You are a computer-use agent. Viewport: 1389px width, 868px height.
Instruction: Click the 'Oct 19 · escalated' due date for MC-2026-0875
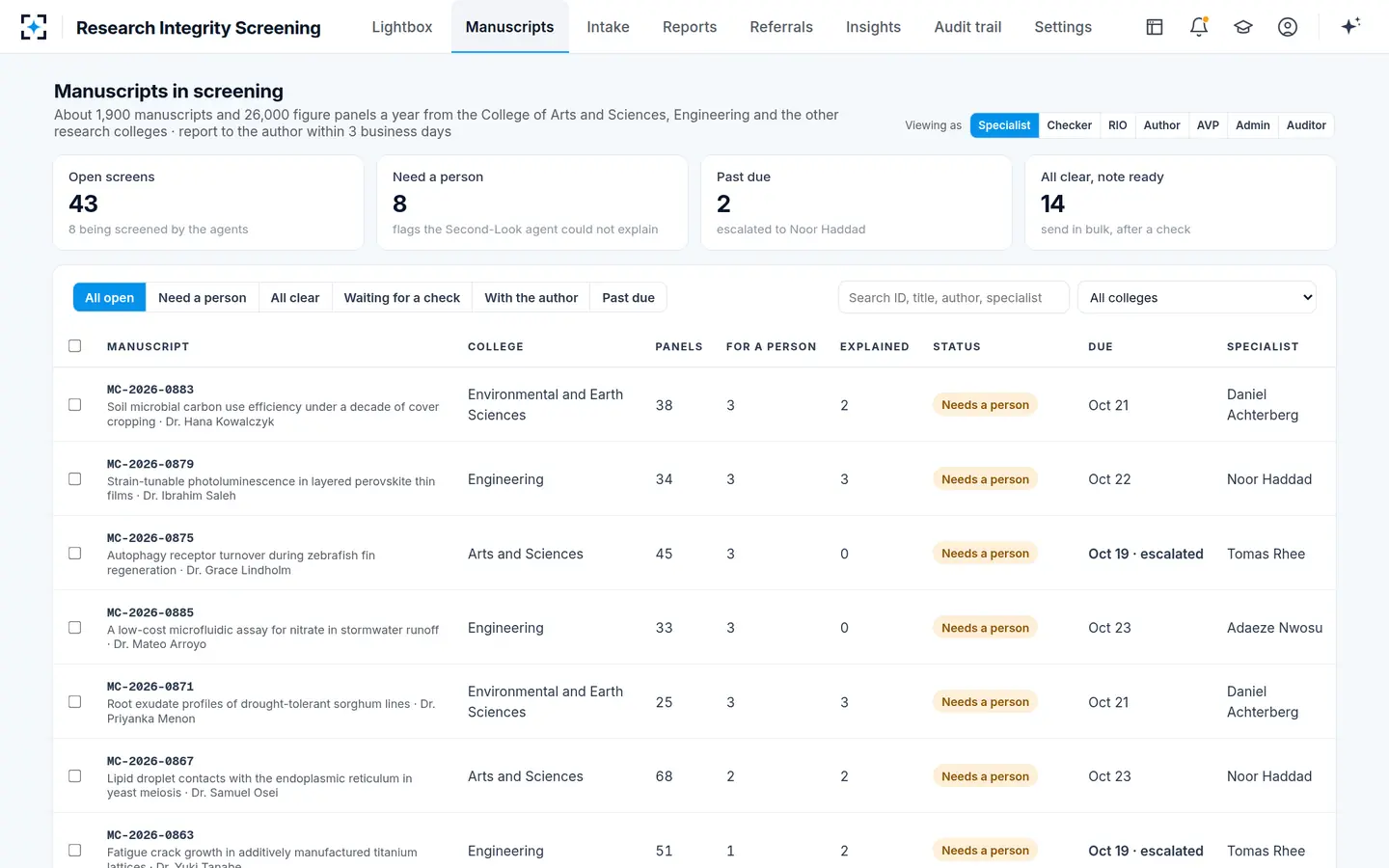[x=1146, y=554]
